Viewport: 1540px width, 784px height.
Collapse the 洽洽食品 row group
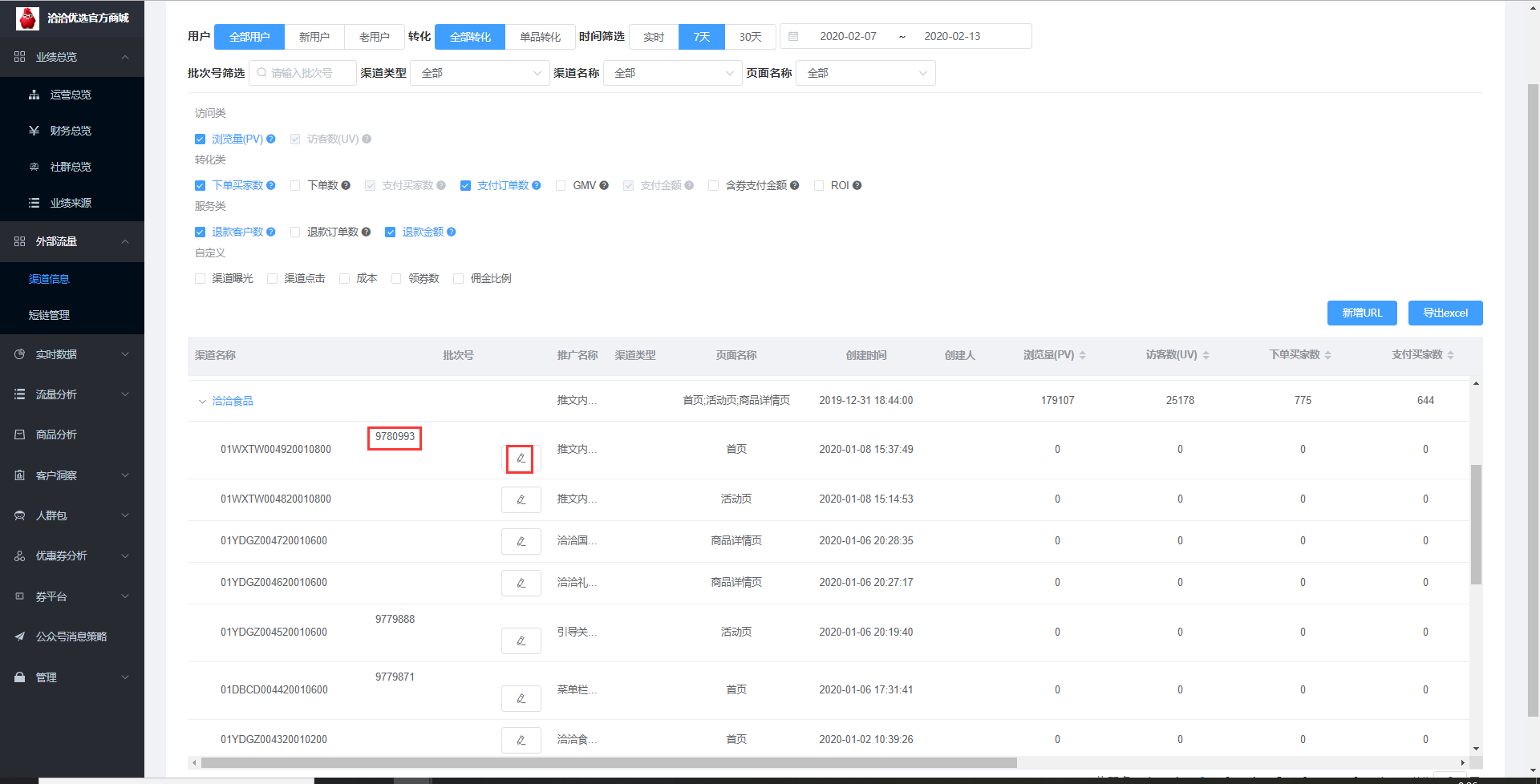pos(202,401)
